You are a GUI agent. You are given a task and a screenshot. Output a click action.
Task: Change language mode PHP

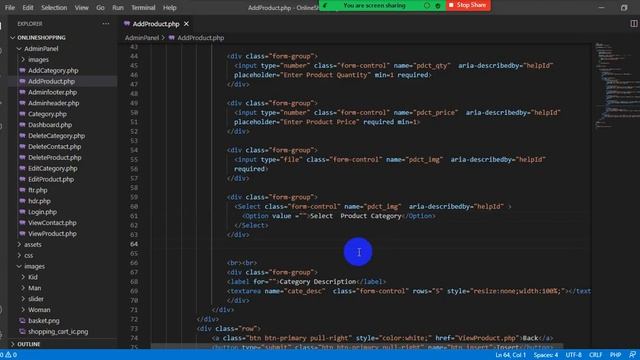click(x=615, y=355)
